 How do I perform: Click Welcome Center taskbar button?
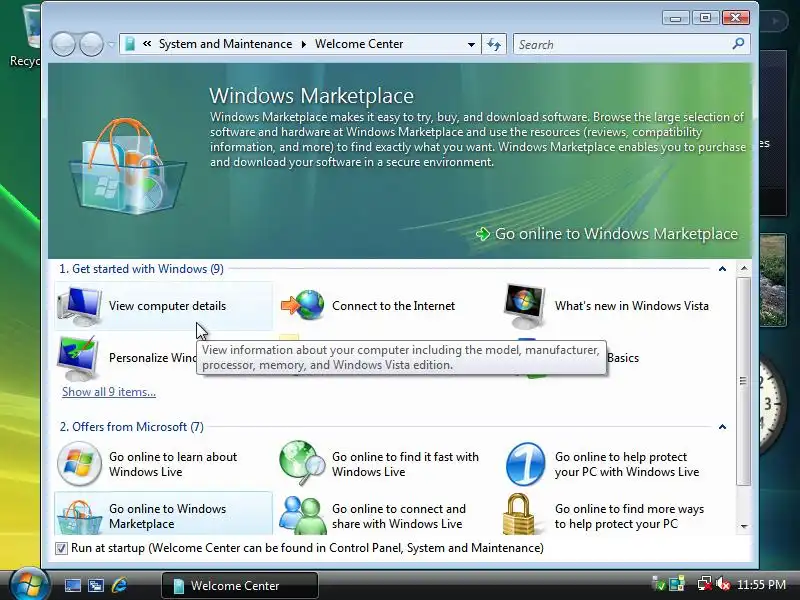tap(240, 585)
